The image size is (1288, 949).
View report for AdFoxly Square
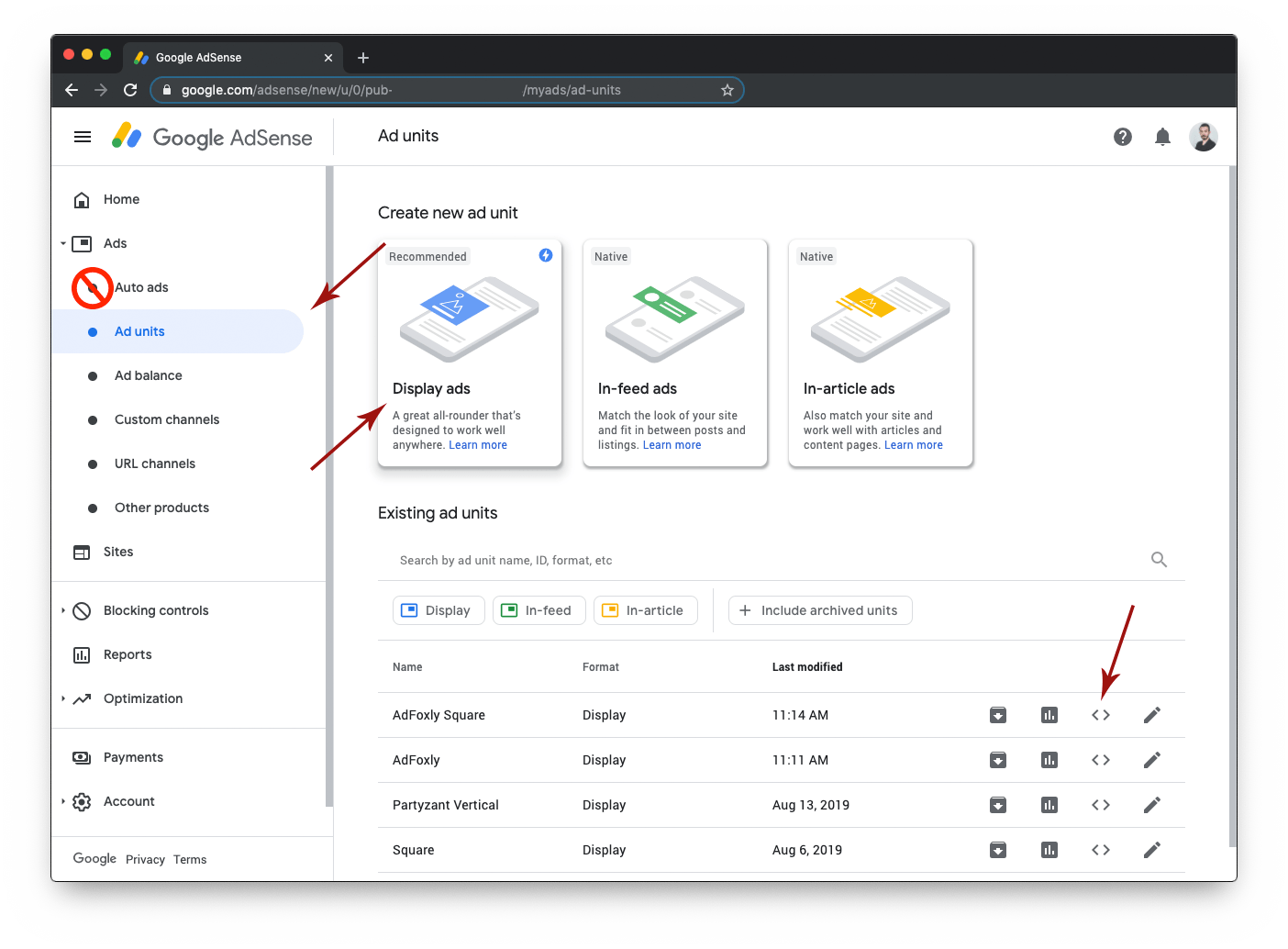(x=1049, y=715)
